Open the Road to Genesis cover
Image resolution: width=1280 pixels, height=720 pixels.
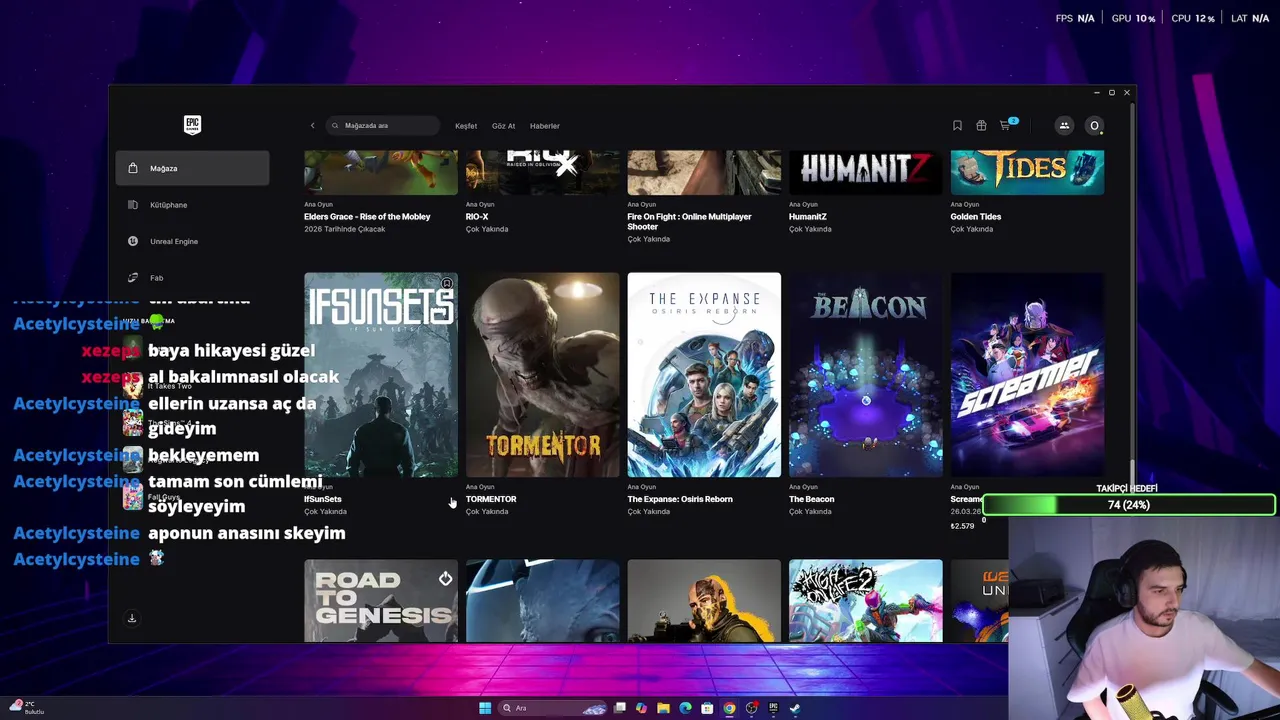[381, 600]
